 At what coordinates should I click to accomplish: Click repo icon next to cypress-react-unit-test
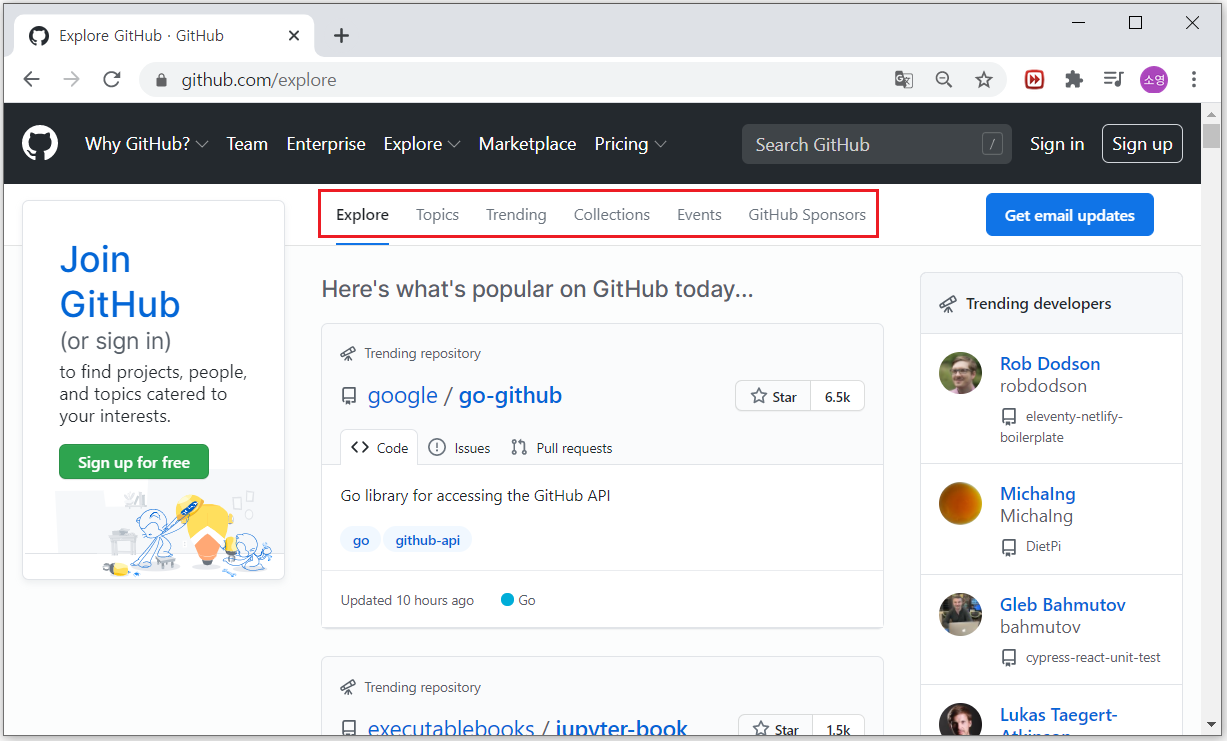(1009, 658)
